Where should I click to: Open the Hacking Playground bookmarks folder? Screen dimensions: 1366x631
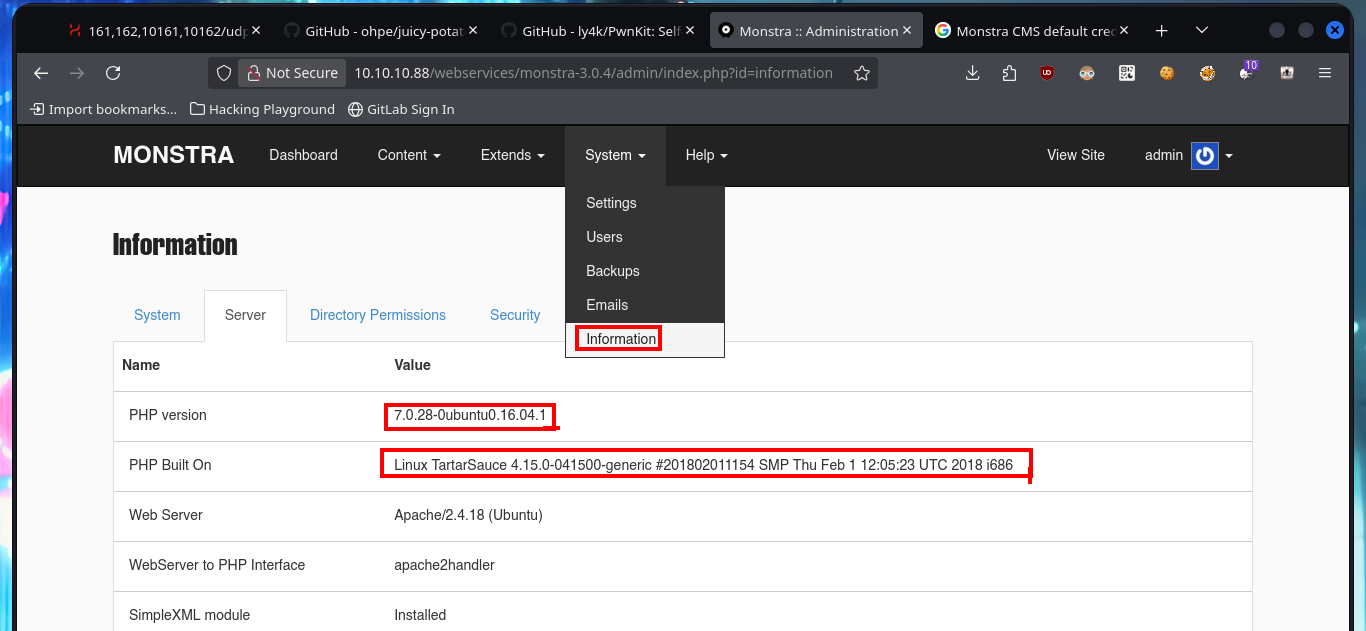262,109
